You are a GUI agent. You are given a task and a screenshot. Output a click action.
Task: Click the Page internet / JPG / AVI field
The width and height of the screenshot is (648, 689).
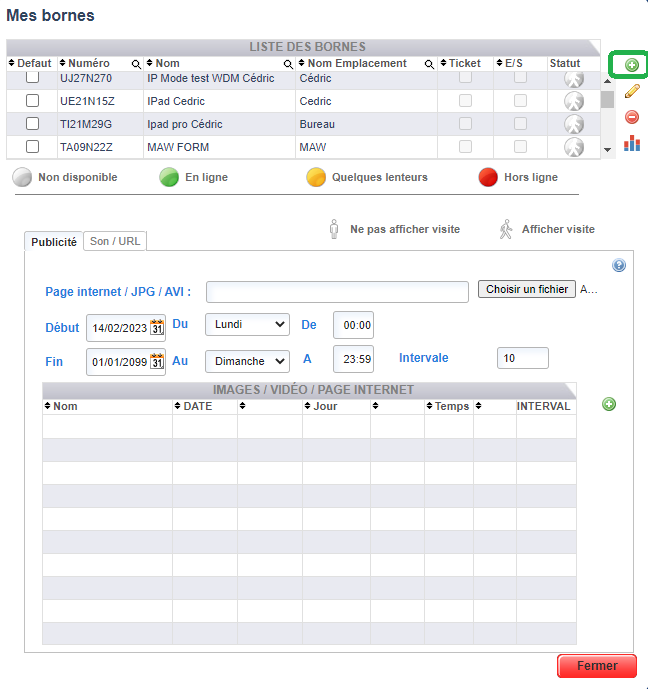pos(337,292)
